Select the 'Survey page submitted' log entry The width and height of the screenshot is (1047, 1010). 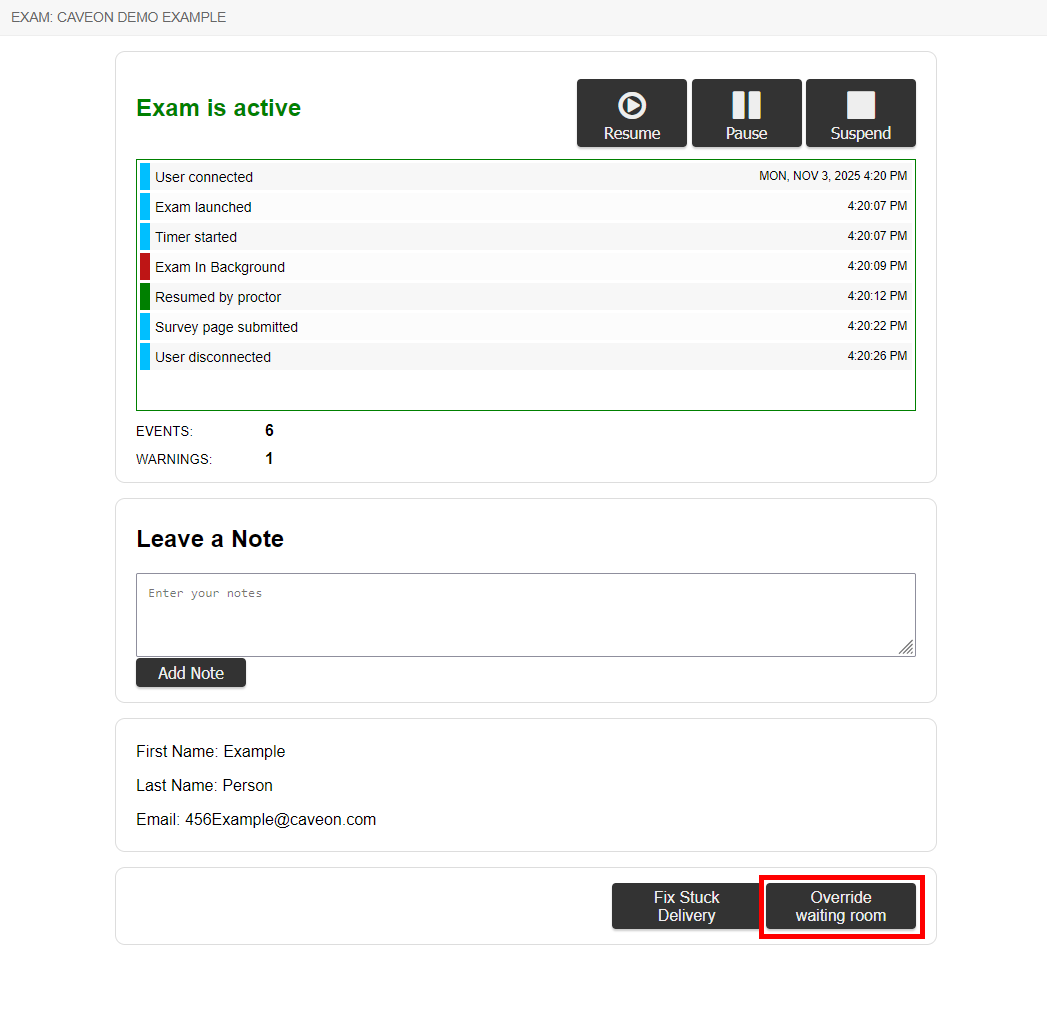click(x=526, y=327)
